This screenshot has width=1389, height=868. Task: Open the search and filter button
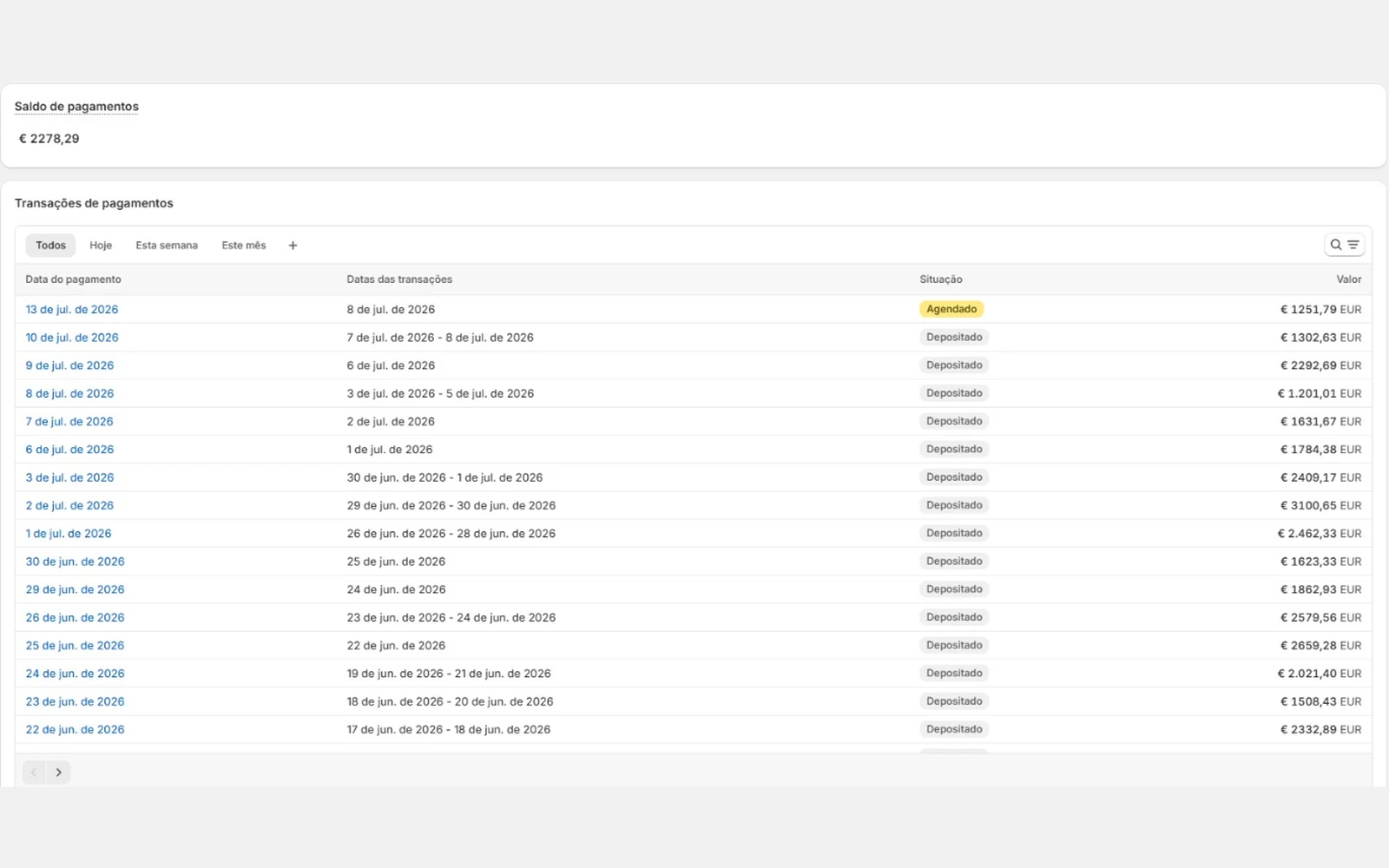click(1344, 245)
